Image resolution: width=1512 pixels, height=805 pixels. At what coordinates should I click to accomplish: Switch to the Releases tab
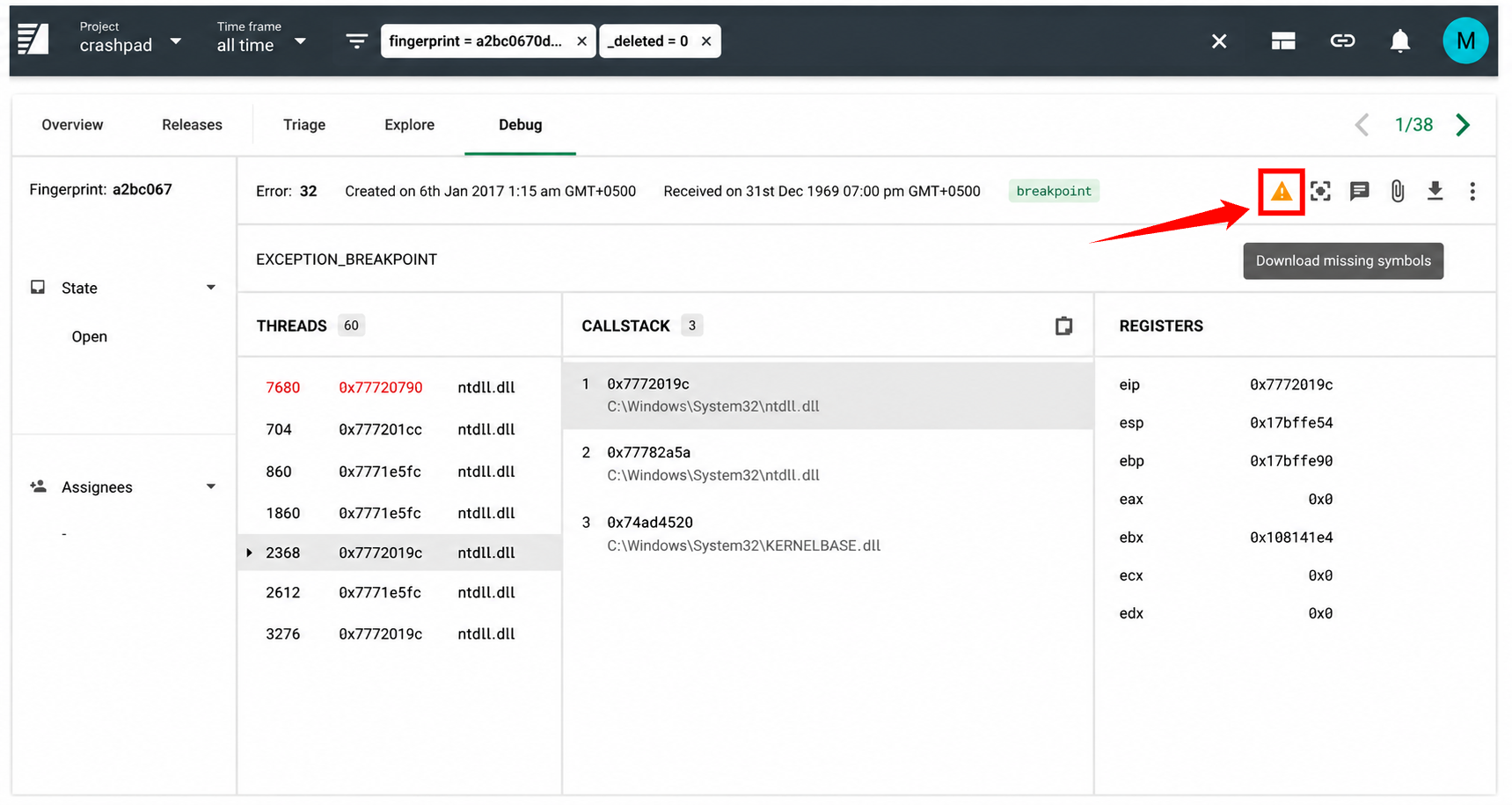coord(192,125)
